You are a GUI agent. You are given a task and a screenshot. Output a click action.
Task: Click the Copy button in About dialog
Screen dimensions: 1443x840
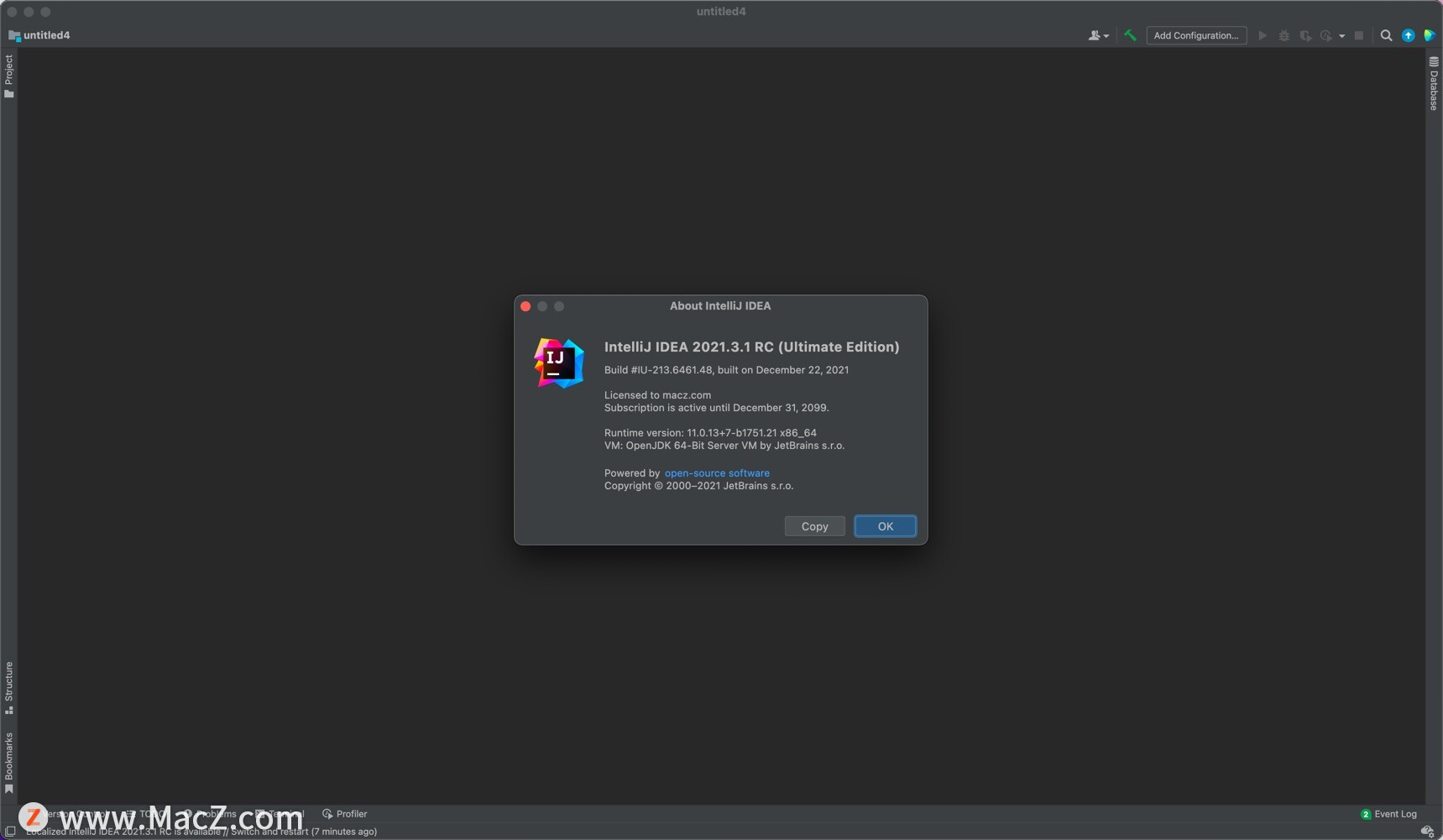pos(814,526)
